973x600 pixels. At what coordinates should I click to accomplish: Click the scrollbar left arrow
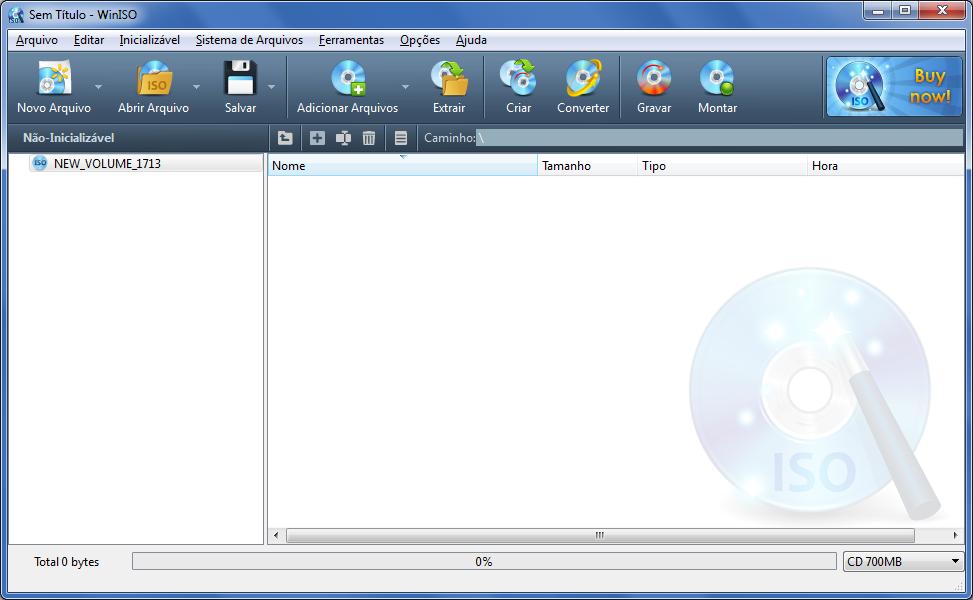coord(276,535)
